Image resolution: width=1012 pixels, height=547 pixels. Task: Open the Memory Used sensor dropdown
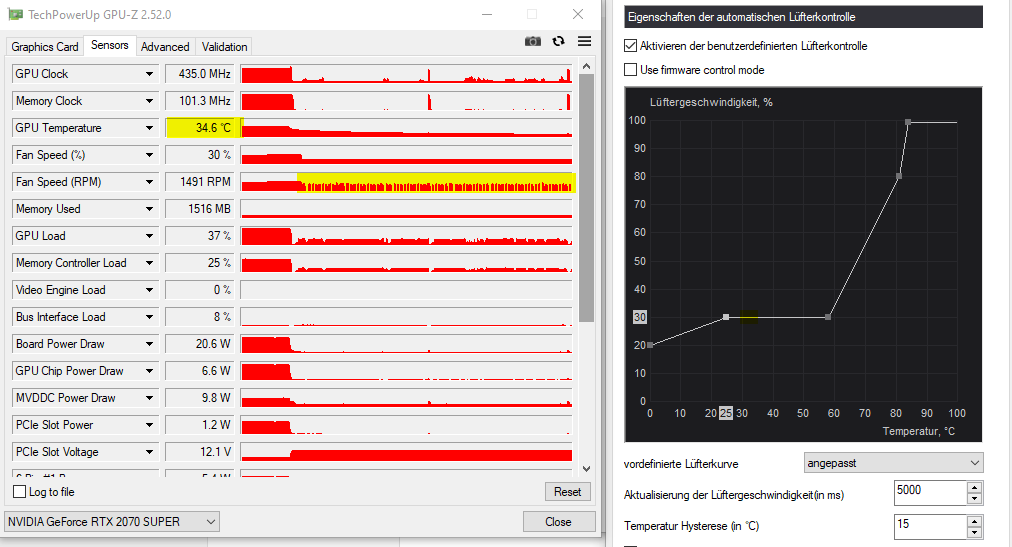(149, 209)
